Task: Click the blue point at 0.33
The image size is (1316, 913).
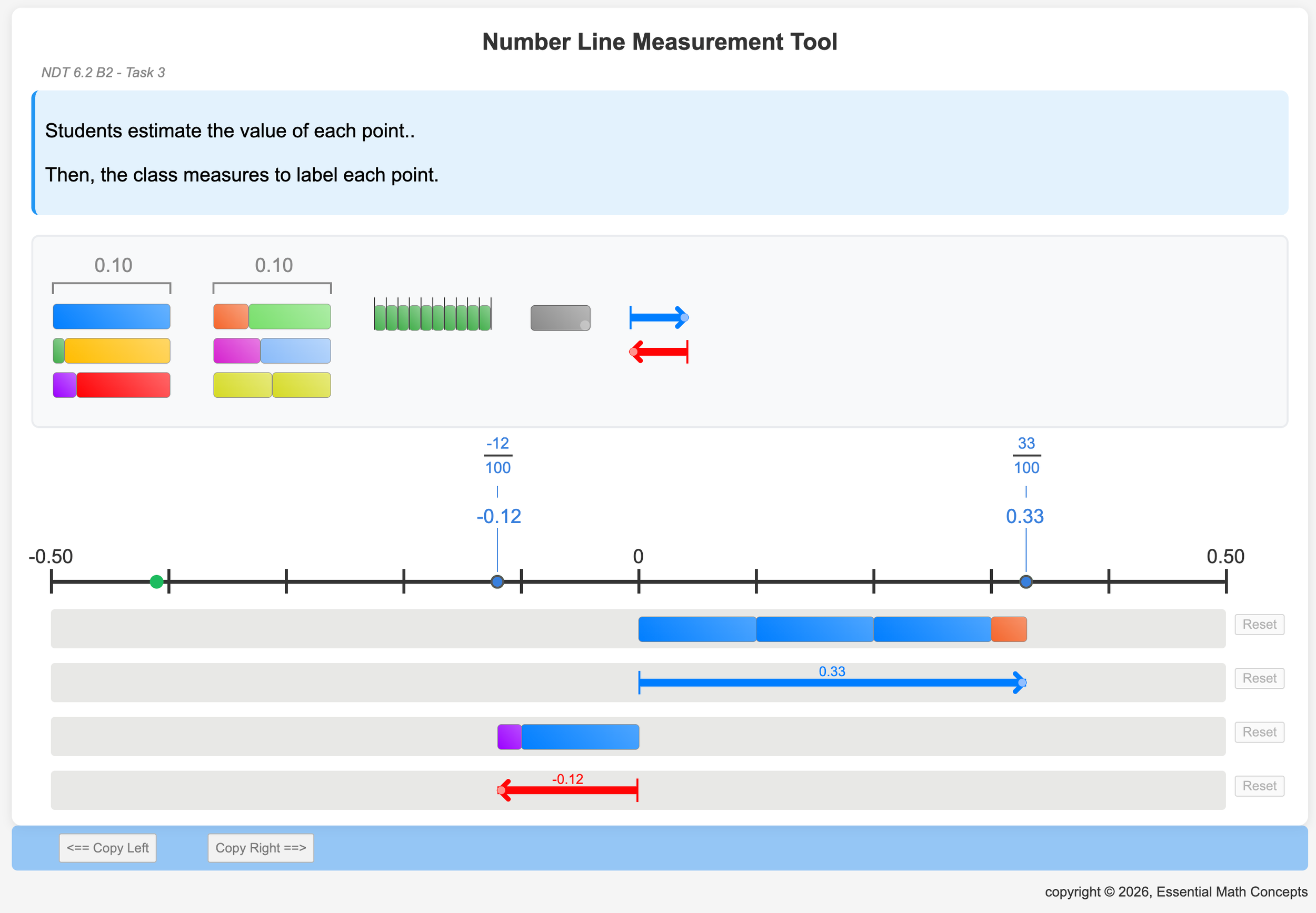Action: tap(1026, 582)
